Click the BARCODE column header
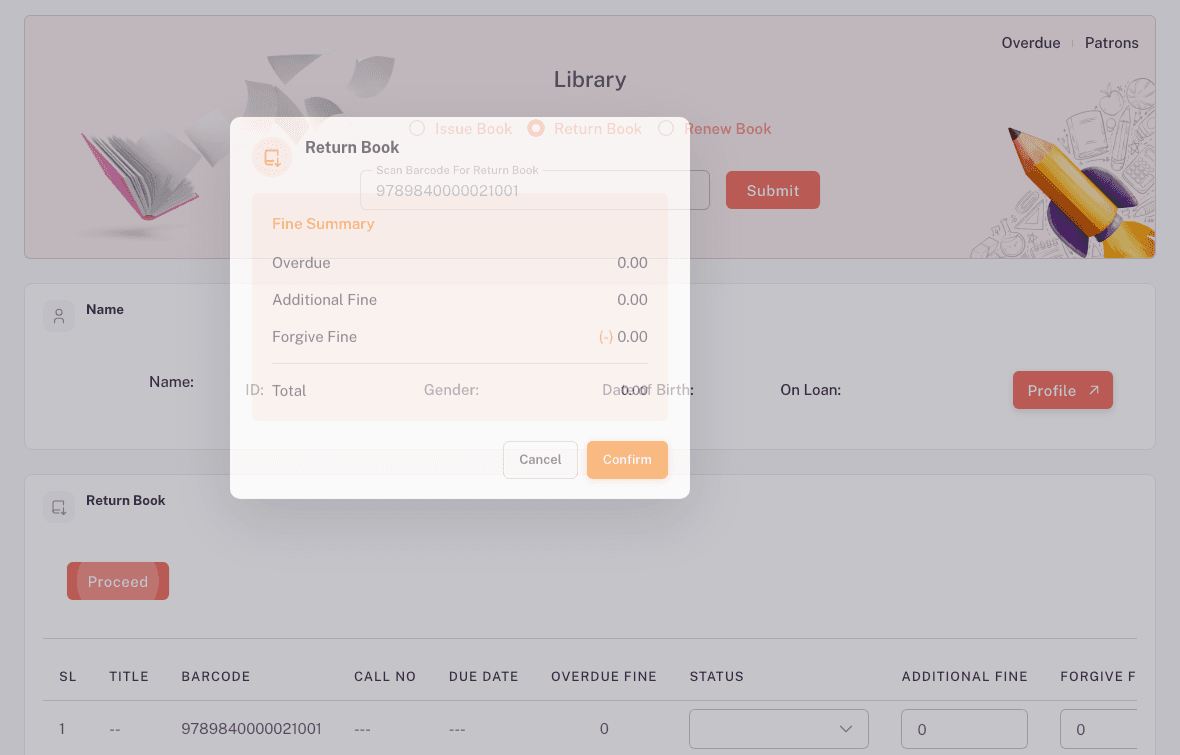1180x755 pixels. [x=215, y=676]
